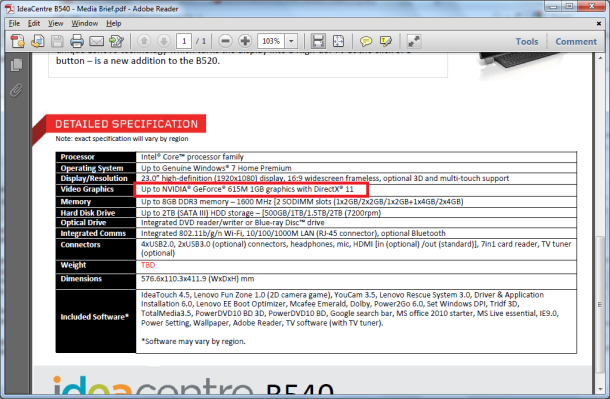
Task: Open the Help menu
Action: [114, 23]
